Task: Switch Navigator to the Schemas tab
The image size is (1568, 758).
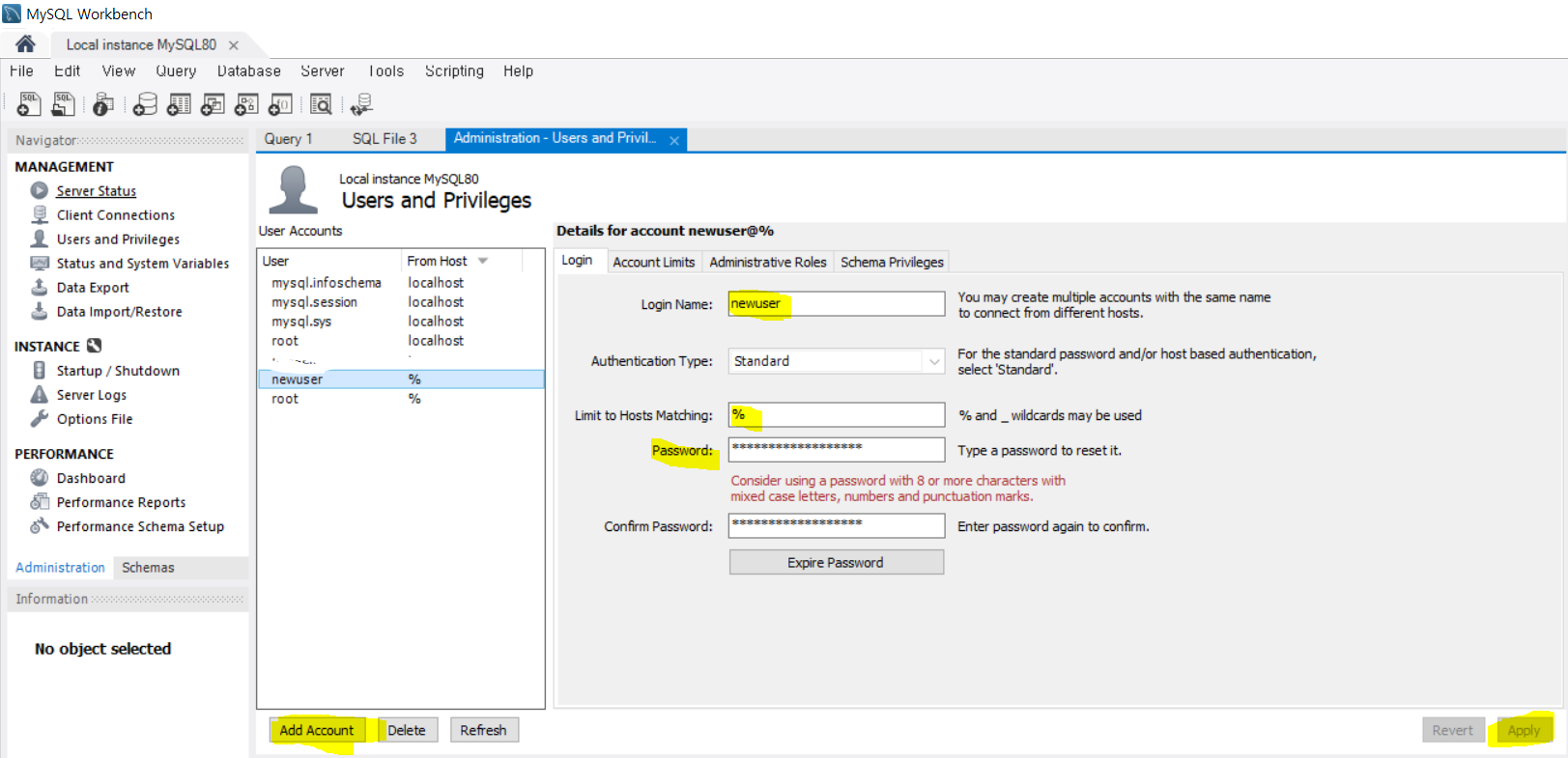Action: click(x=148, y=568)
